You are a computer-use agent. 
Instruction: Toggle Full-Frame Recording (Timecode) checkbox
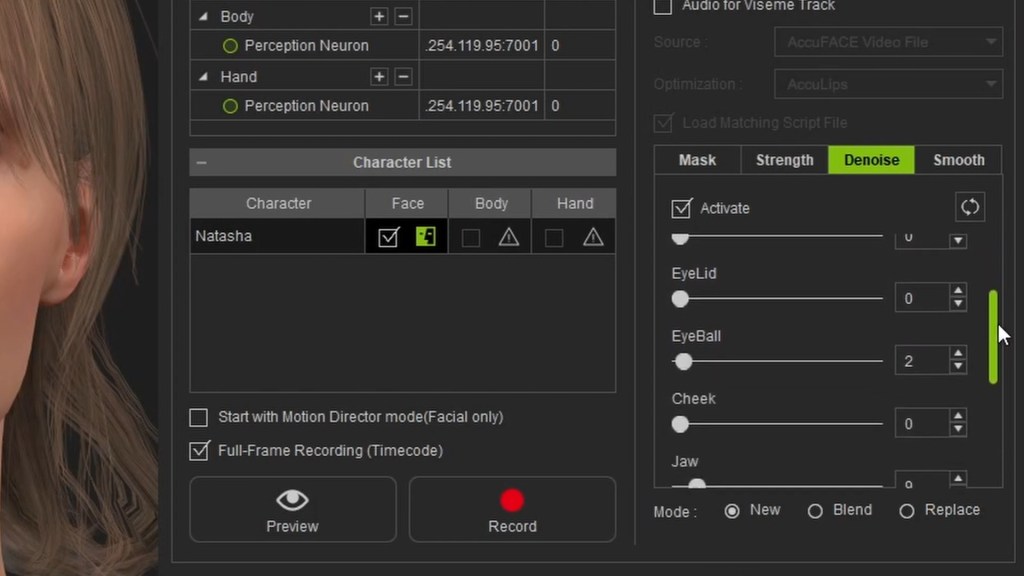(x=199, y=451)
